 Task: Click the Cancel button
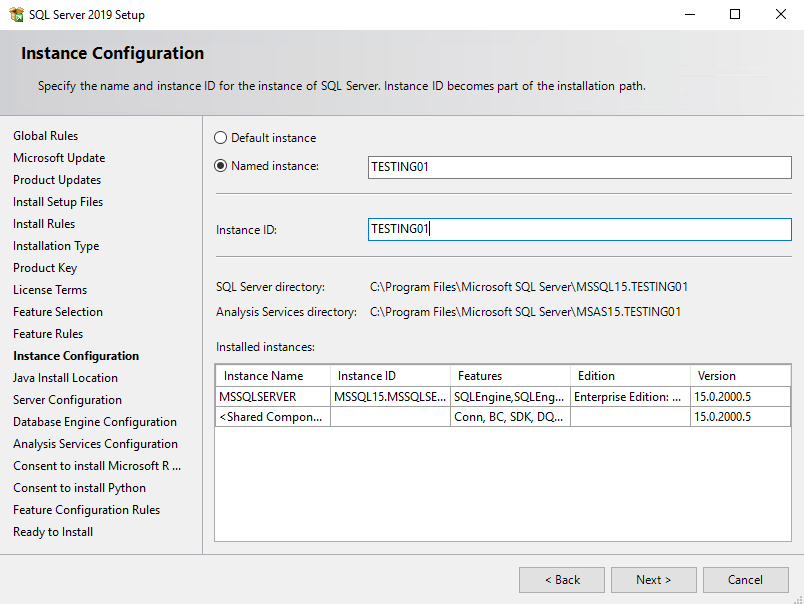click(x=746, y=580)
